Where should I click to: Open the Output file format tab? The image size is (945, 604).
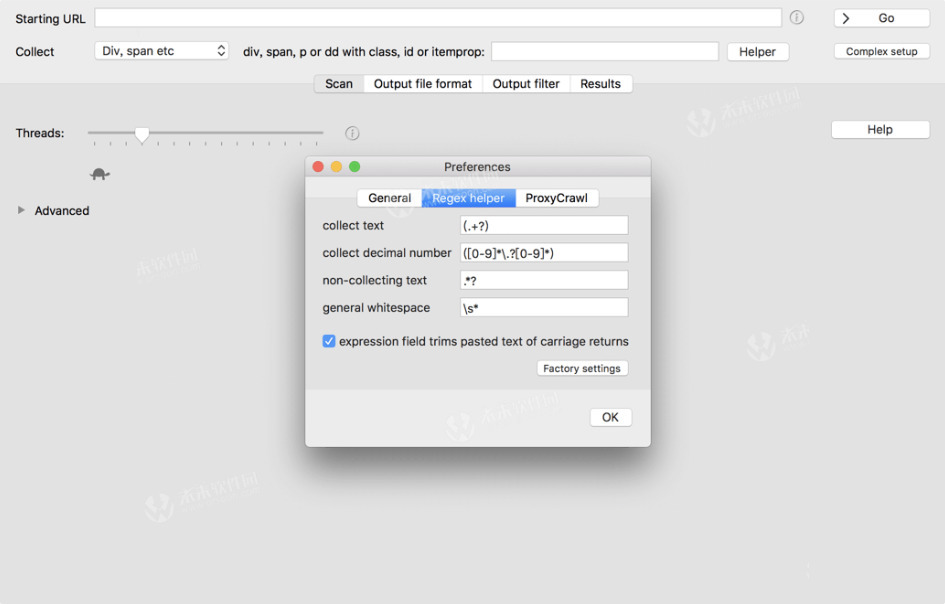coord(422,84)
